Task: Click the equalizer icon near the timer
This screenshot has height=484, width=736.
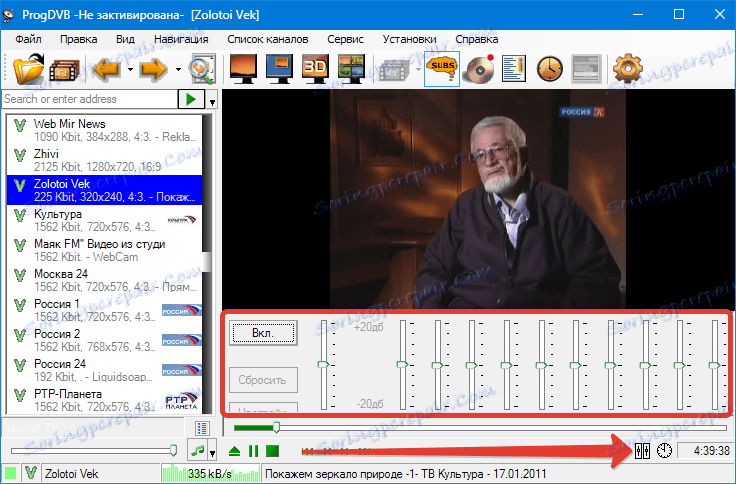Action: (643, 451)
